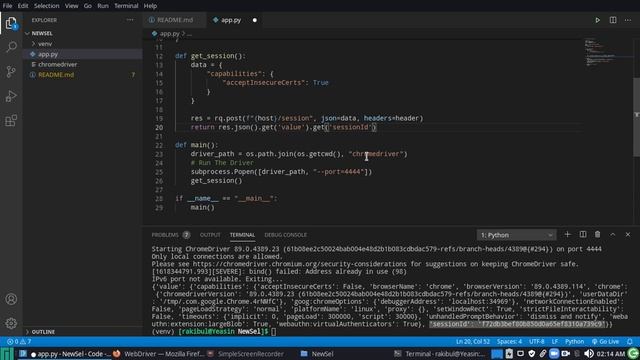Open the Extensions view
Viewport: 640px width, 360px height.
click(x=11, y=121)
